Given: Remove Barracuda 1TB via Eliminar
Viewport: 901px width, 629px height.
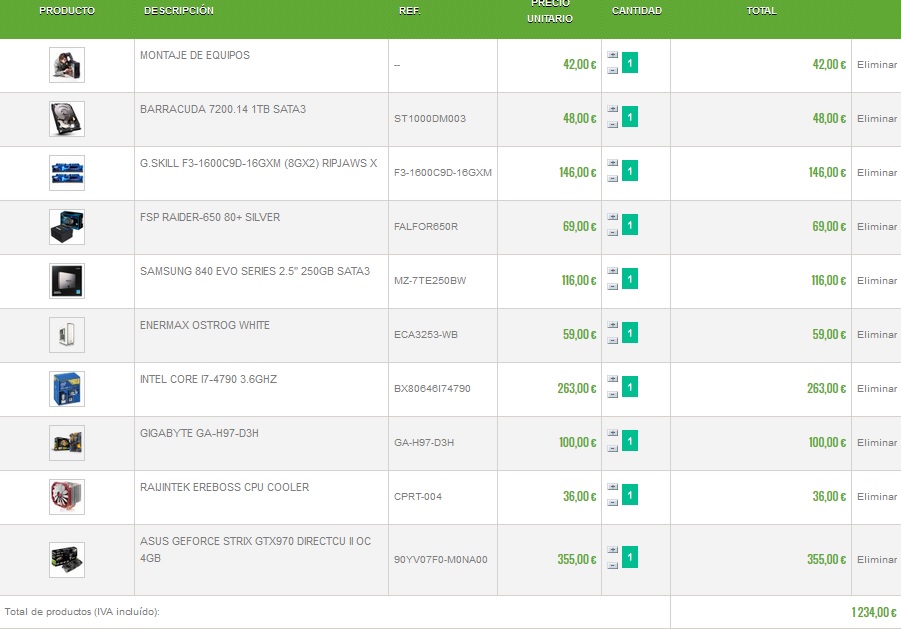Looking at the screenshot, I should point(877,119).
